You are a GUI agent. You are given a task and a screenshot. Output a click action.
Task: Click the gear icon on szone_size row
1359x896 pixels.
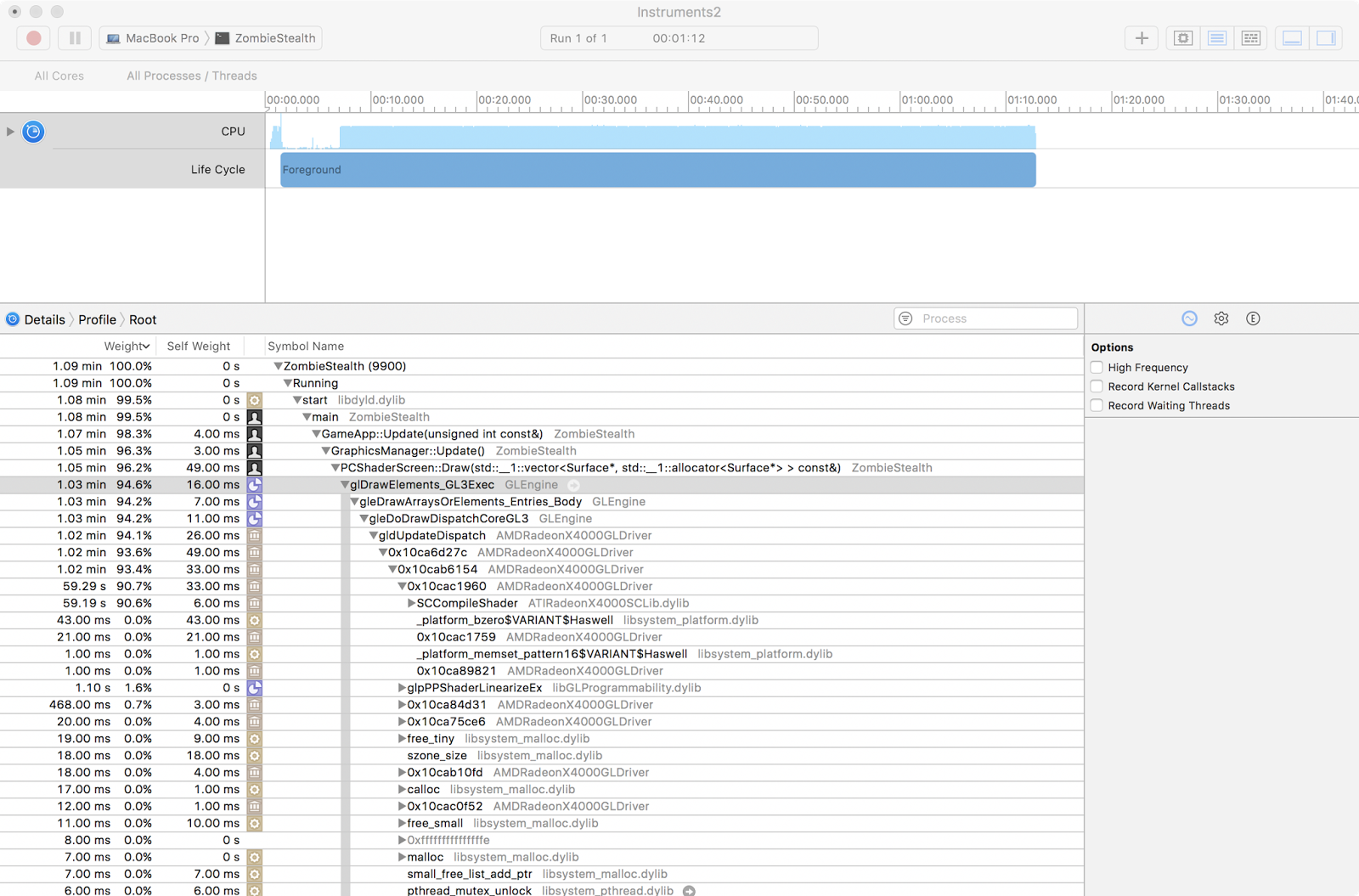coord(254,755)
